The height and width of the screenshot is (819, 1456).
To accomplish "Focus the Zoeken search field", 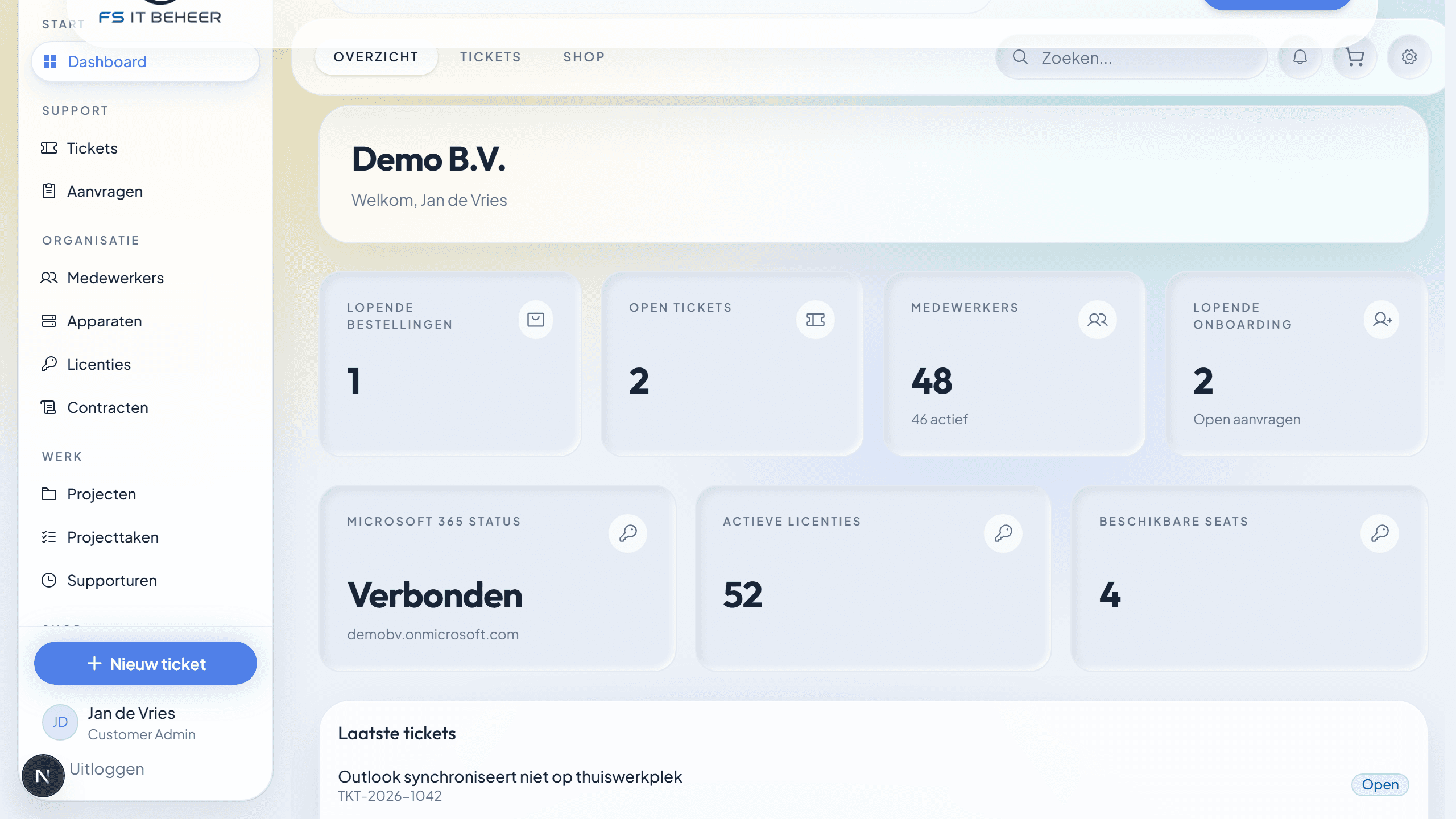I will tap(1132, 57).
